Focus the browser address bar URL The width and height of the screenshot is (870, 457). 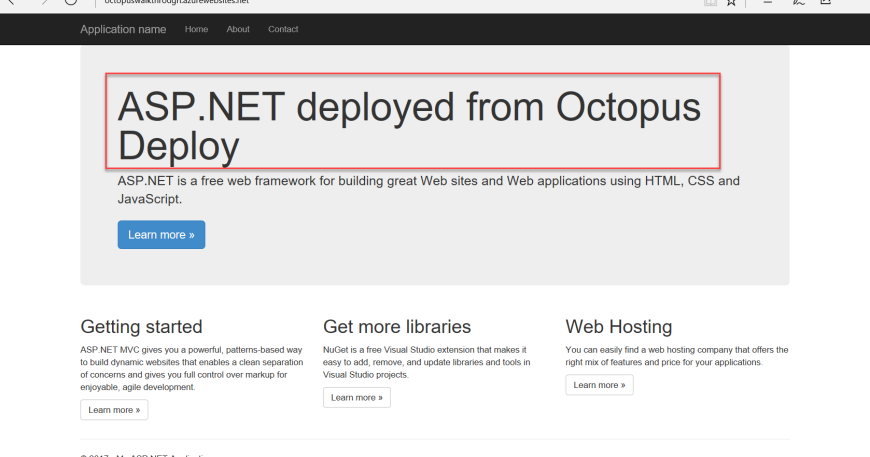[176, 2]
